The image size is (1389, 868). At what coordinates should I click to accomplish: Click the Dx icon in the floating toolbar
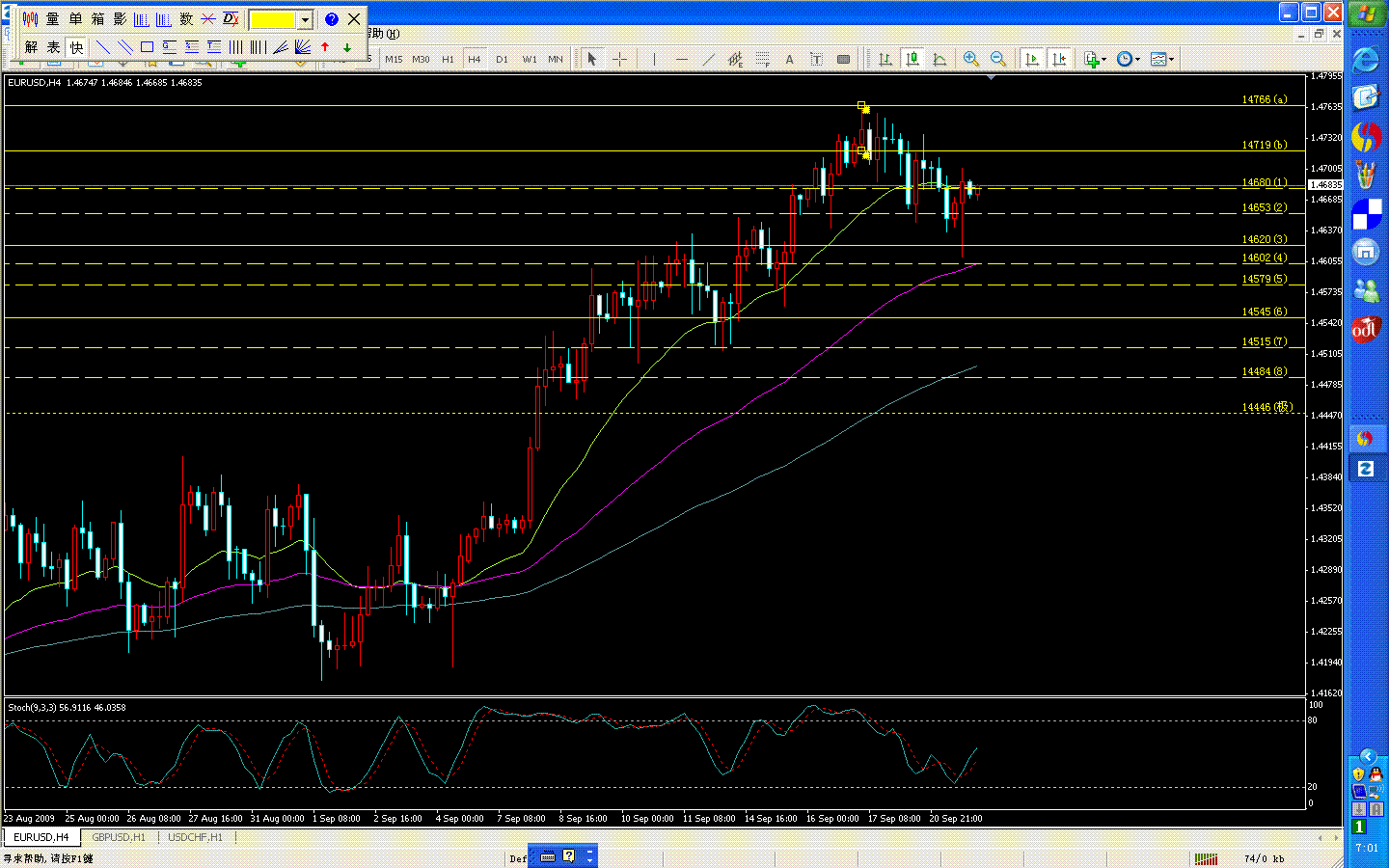(x=231, y=19)
